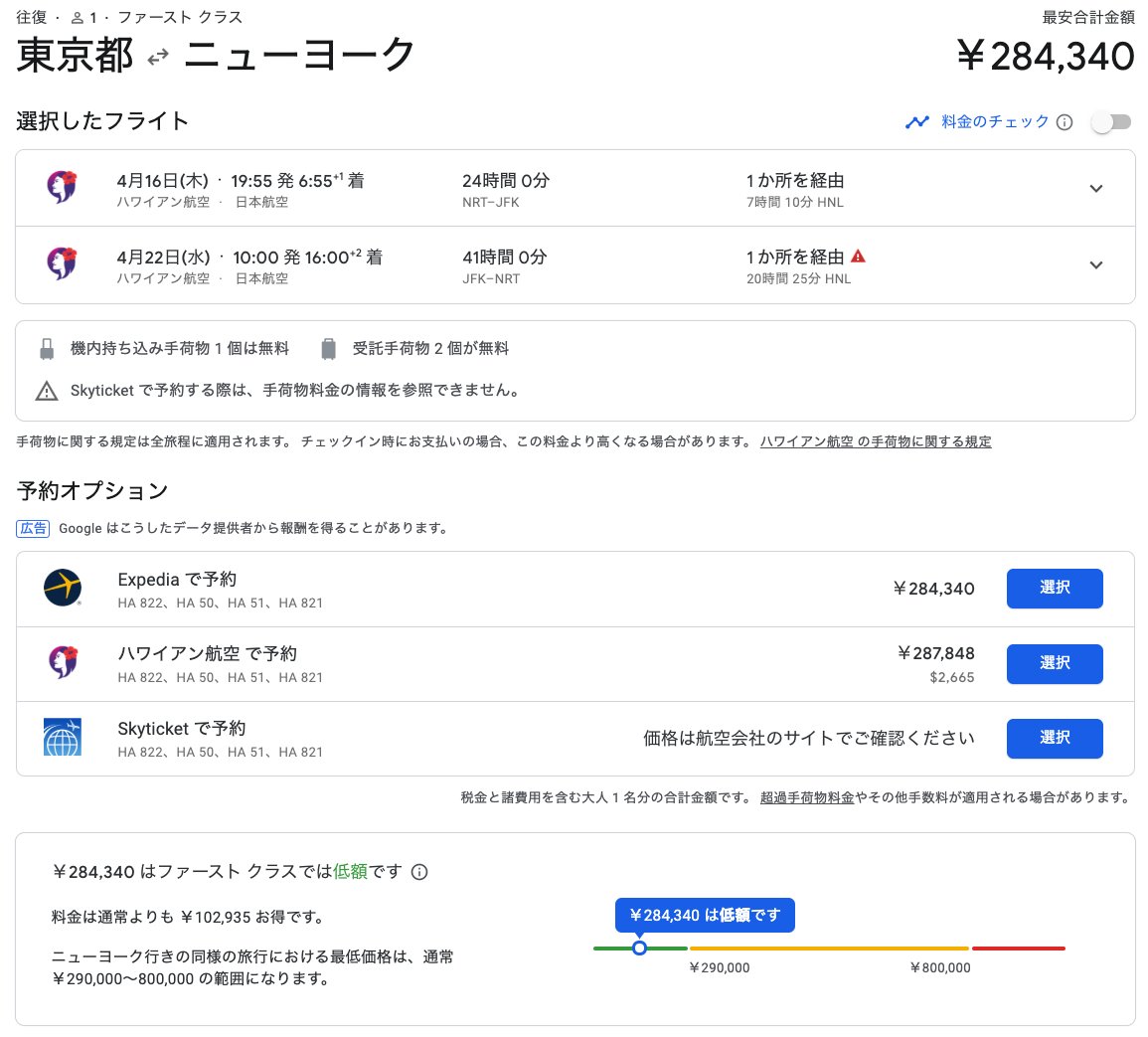Click the ハワイアン航空 price ¥287,848
The width and height of the screenshot is (1148, 1037).
point(936,653)
